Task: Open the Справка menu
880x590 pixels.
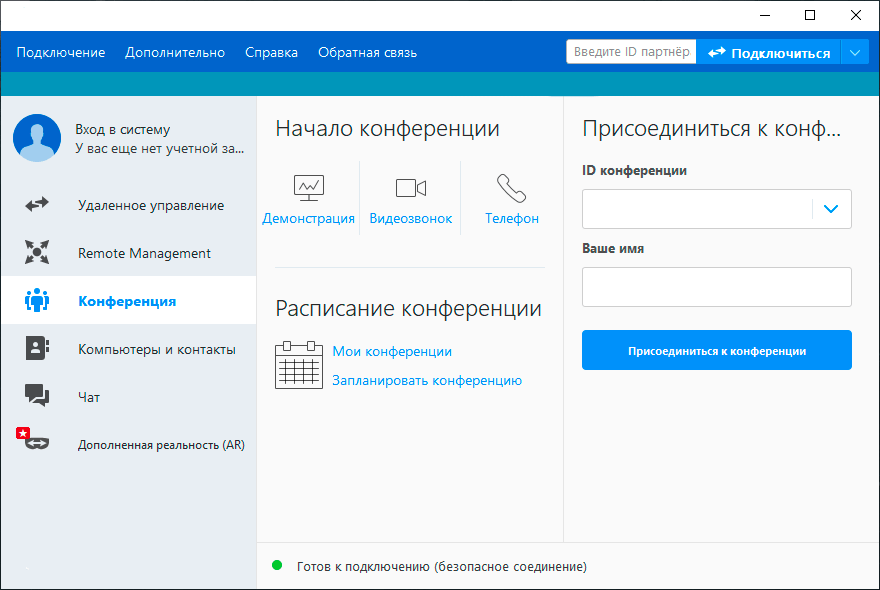Action: click(271, 53)
